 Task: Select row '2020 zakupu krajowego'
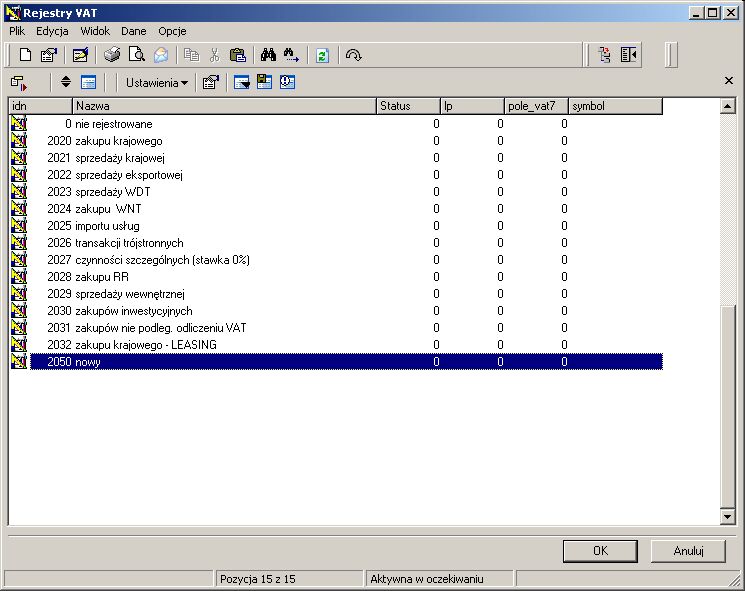click(335, 141)
